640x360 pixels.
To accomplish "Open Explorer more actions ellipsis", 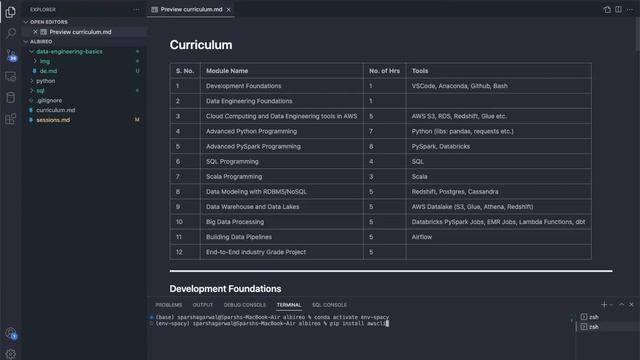I will 136,9.
